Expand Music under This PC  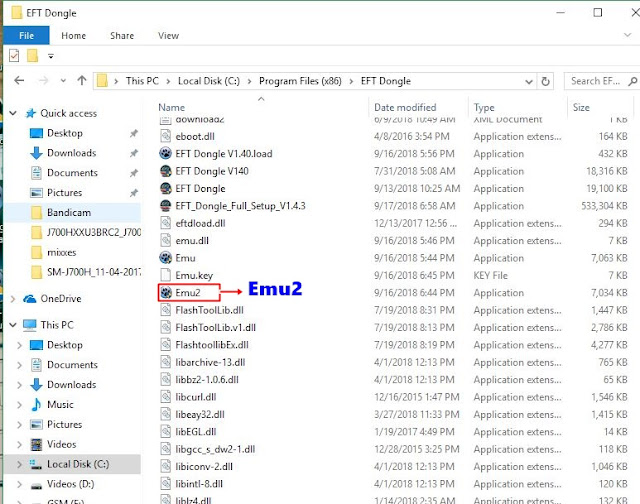point(19,405)
